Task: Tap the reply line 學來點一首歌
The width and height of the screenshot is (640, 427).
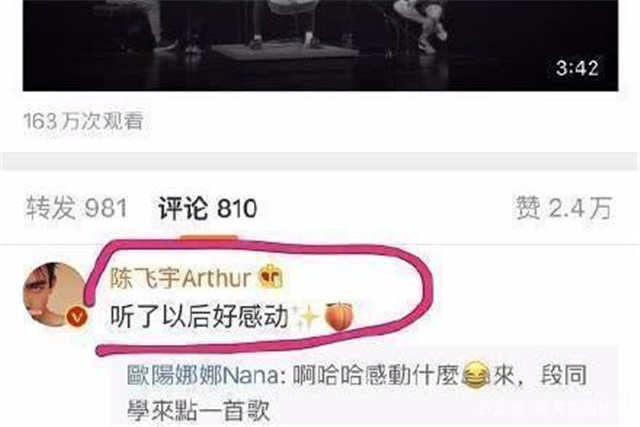Action: click(x=199, y=410)
